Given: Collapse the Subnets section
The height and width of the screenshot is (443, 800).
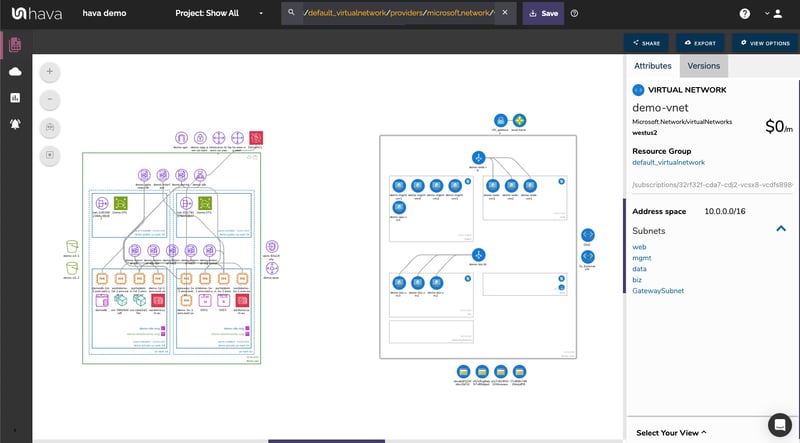Looking at the screenshot, I should tap(781, 230).
